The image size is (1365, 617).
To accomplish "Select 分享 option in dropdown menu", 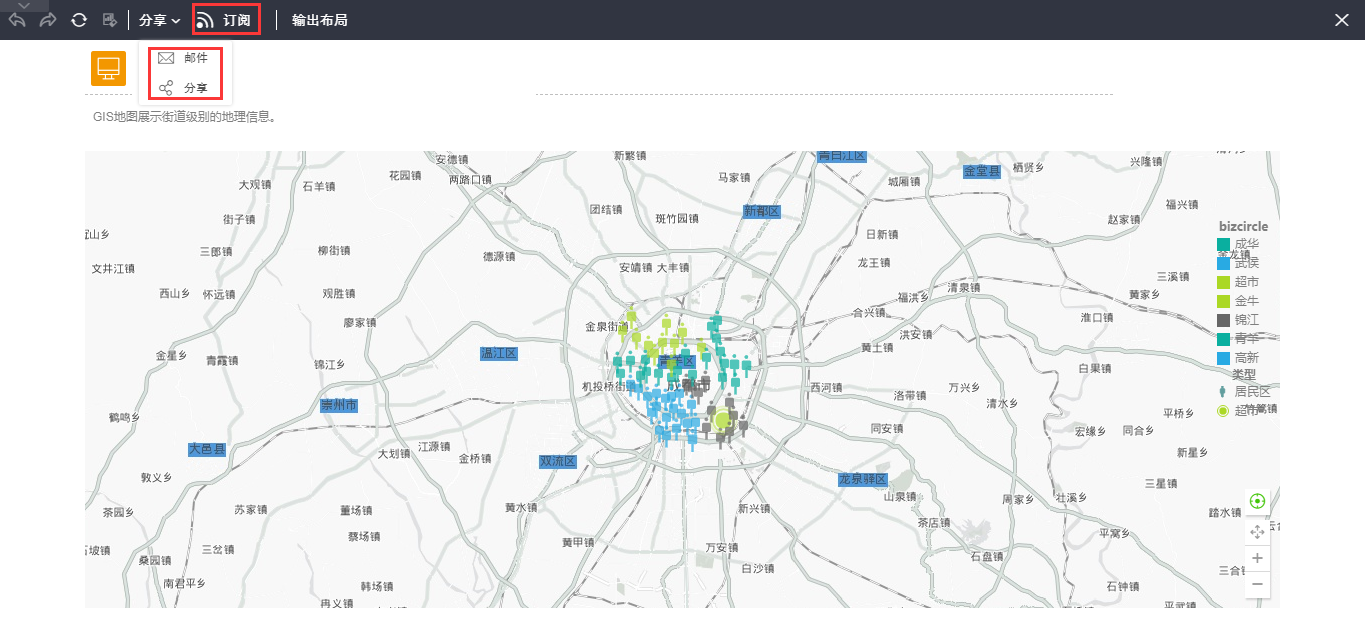I will pos(185,88).
